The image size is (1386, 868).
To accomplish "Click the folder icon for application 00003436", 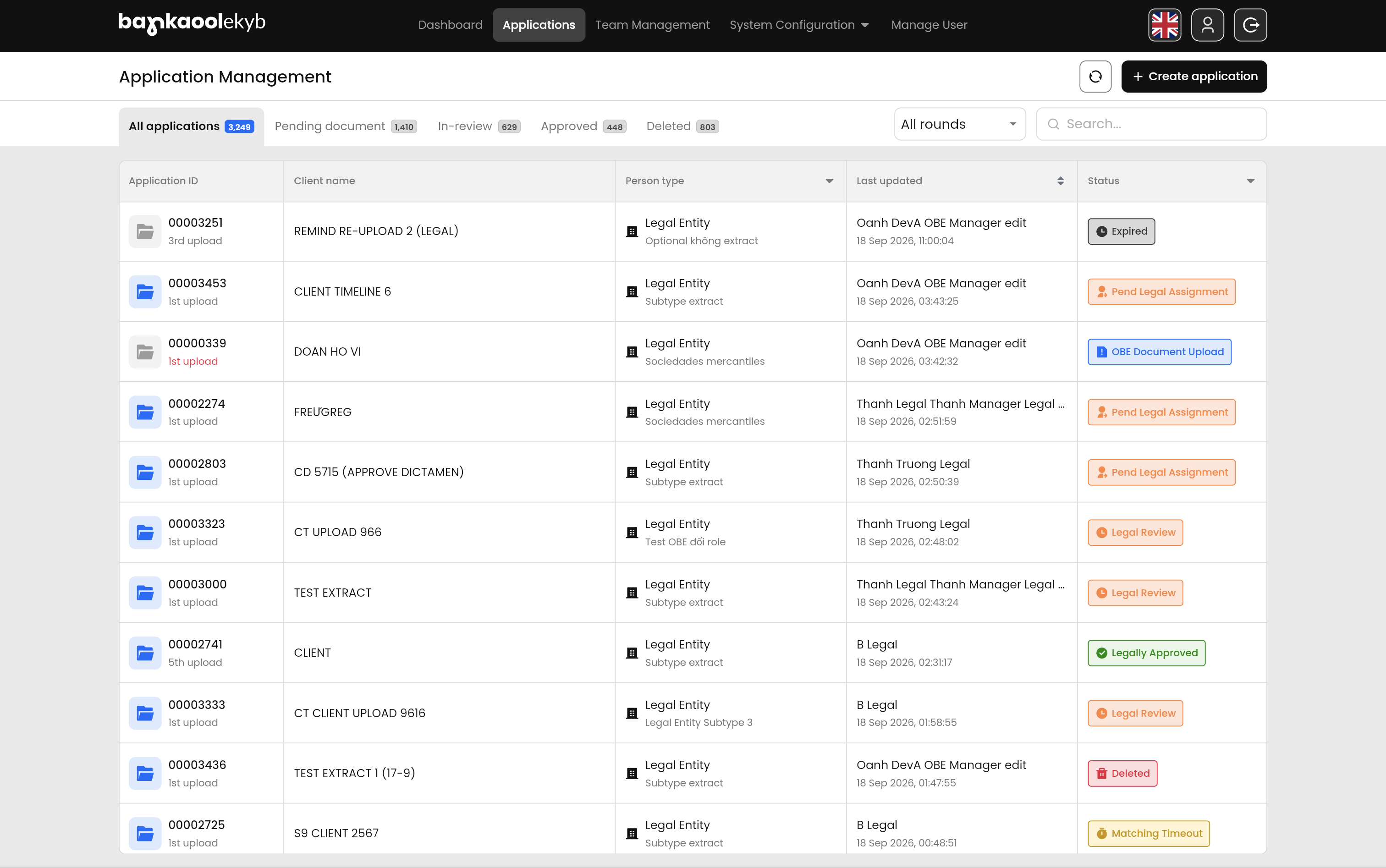I will pyautogui.click(x=145, y=773).
